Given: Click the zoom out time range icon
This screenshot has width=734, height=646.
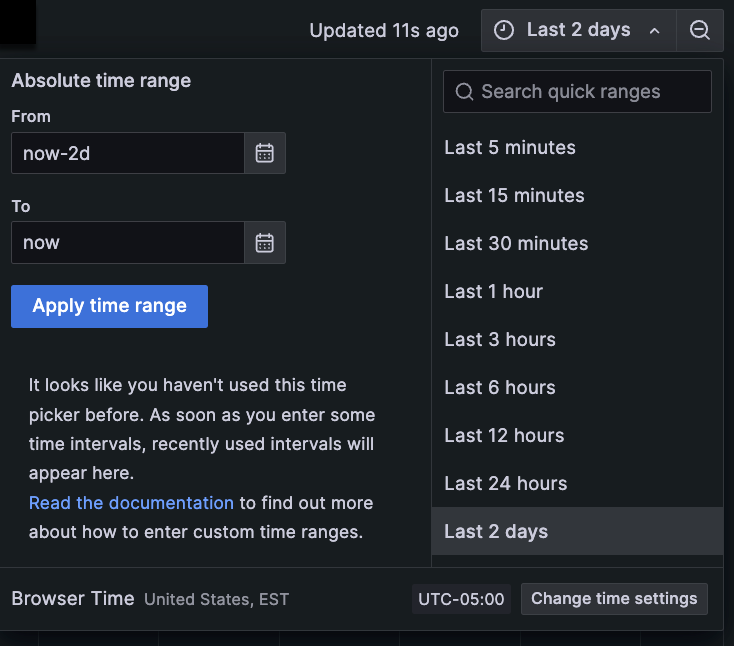Looking at the screenshot, I should coord(699,31).
